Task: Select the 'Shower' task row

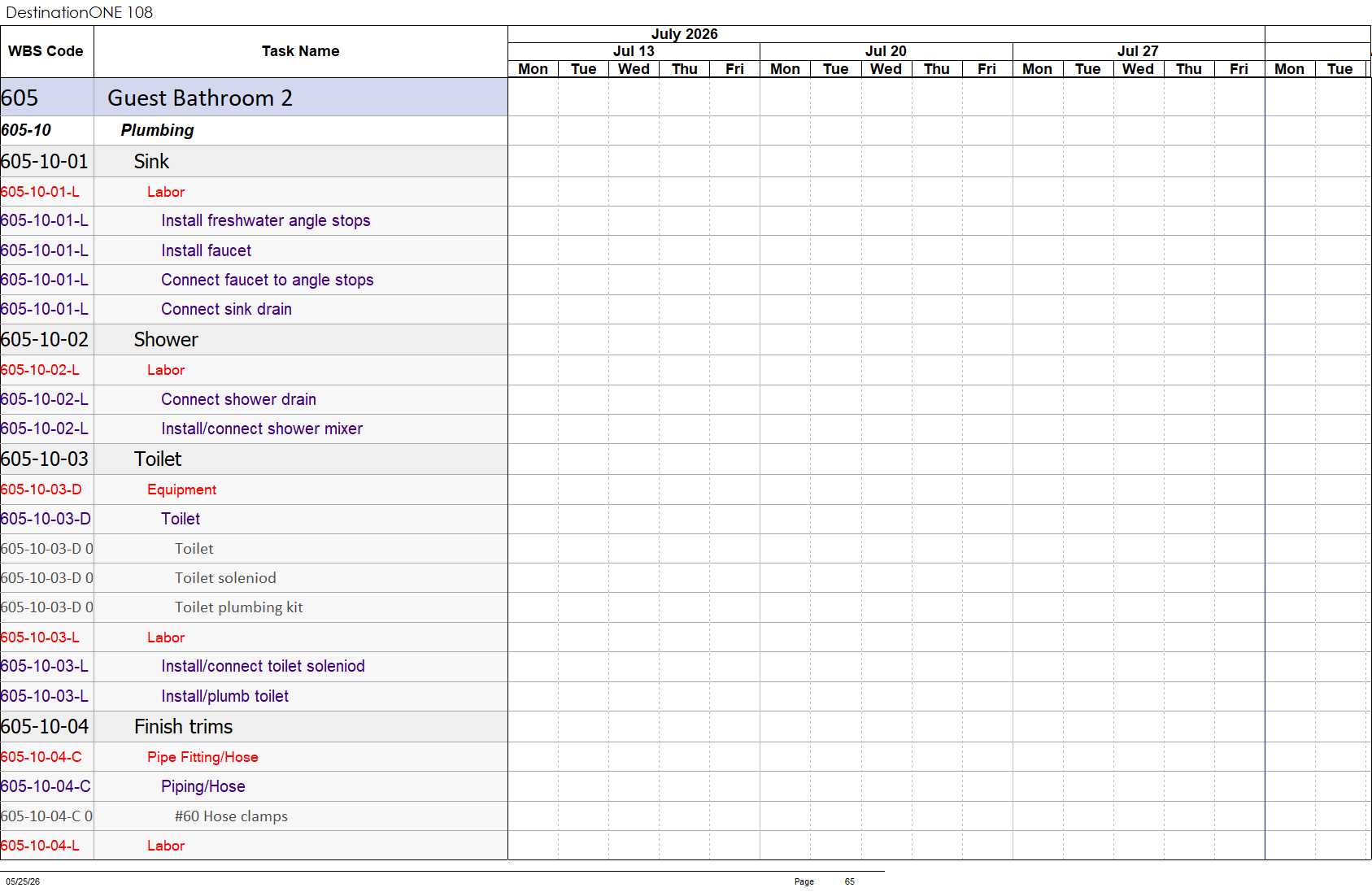Action: coord(254,339)
